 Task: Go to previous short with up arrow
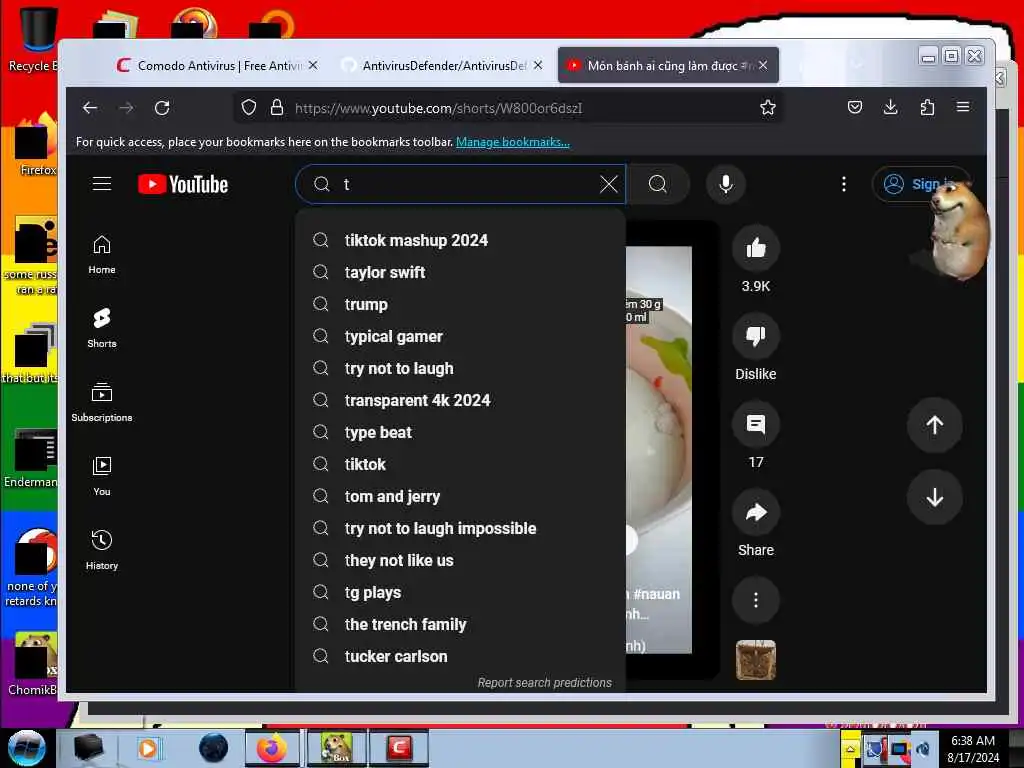coord(935,425)
